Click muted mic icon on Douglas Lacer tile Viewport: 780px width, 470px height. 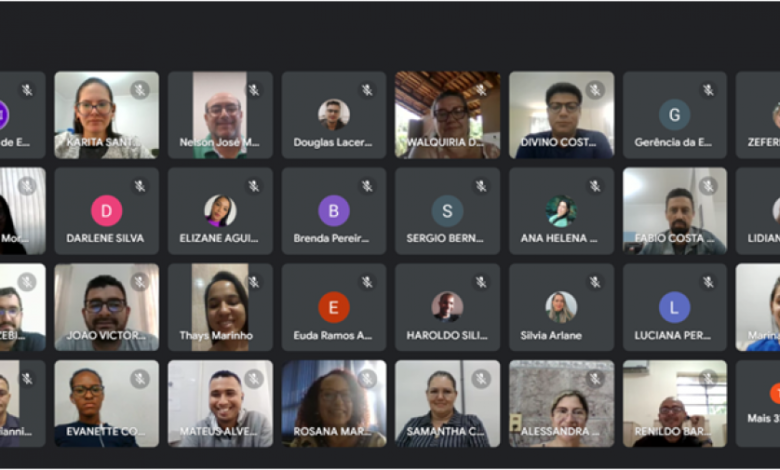pyautogui.click(x=367, y=90)
